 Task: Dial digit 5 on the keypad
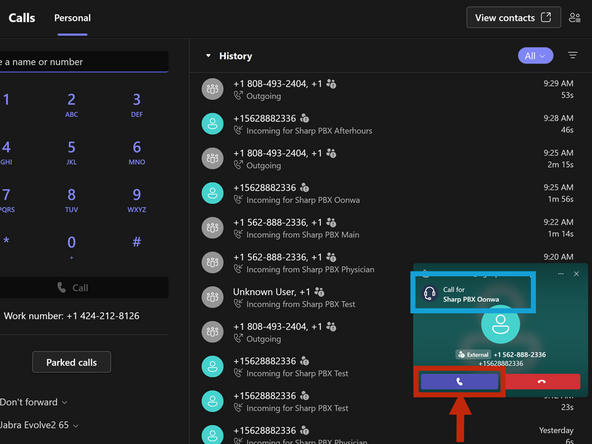[71, 152]
